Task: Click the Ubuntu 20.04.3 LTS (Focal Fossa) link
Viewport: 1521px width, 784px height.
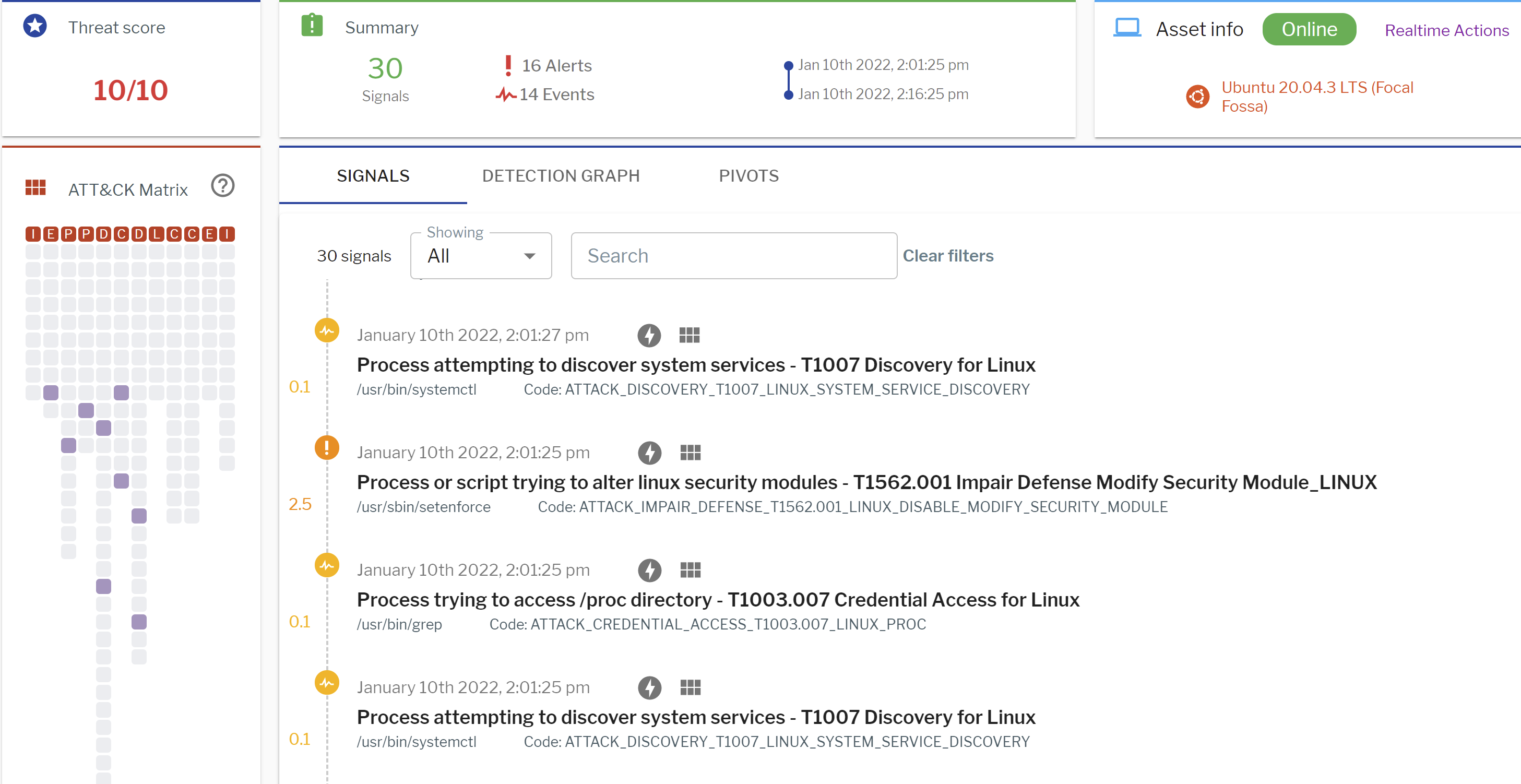Action: coord(1317,97)
